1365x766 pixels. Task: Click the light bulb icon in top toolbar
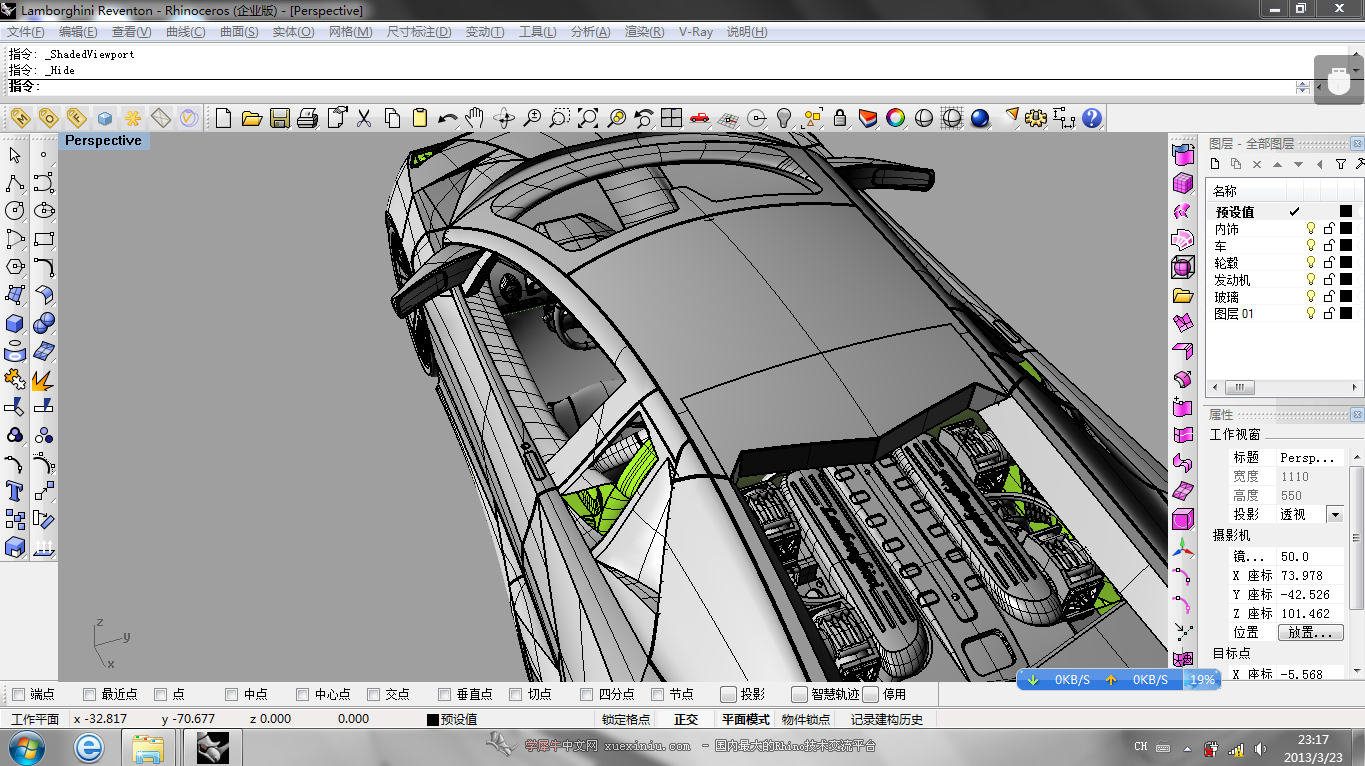[784, 118]
